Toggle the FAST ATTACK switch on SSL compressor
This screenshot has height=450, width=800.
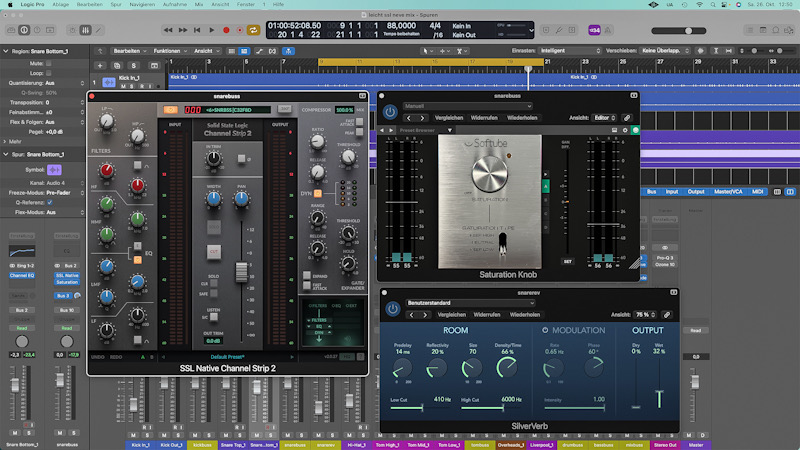[x=360, y=121]
